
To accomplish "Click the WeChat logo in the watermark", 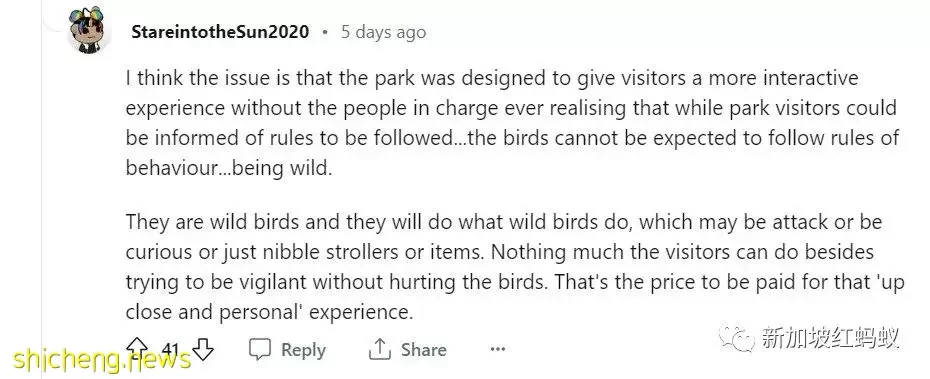I will [x=737, y=338].
